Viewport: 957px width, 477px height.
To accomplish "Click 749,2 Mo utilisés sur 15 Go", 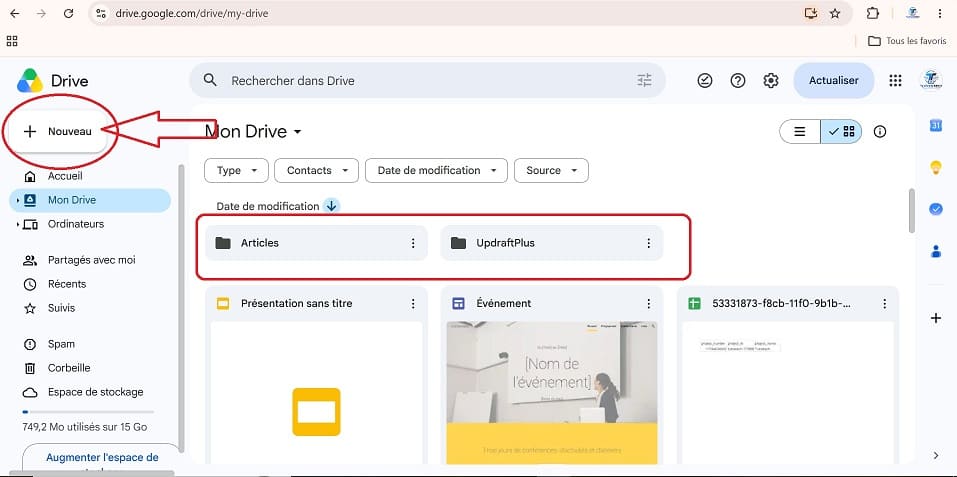I will pyautogui.click(x=85, y=427).
